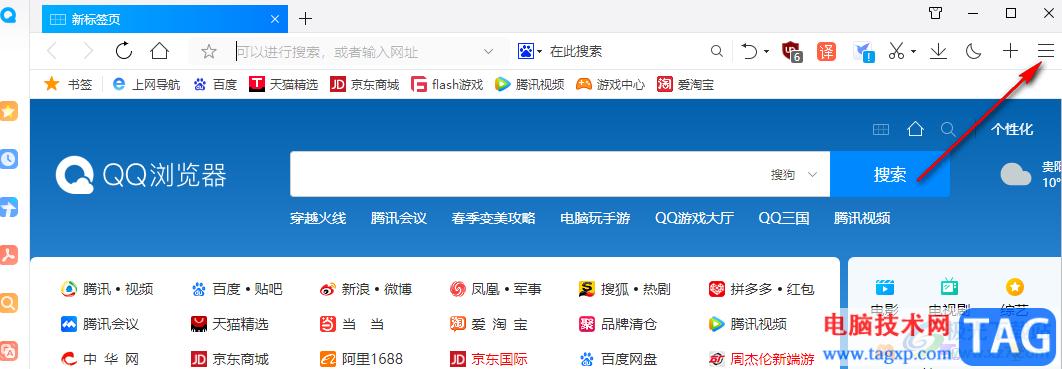Open the 穿越火线 hot link
The image size is (1062, 369).
(x=318, y=218)
